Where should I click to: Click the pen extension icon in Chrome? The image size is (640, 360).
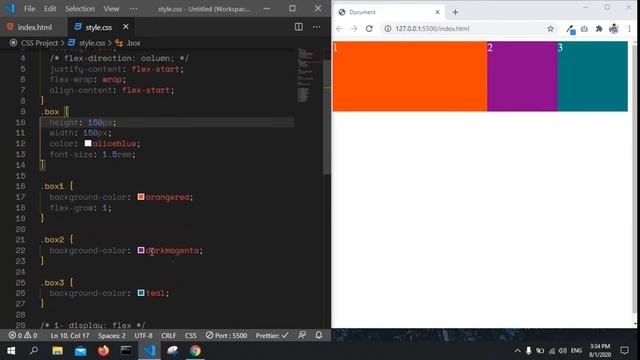click(570, 29)
